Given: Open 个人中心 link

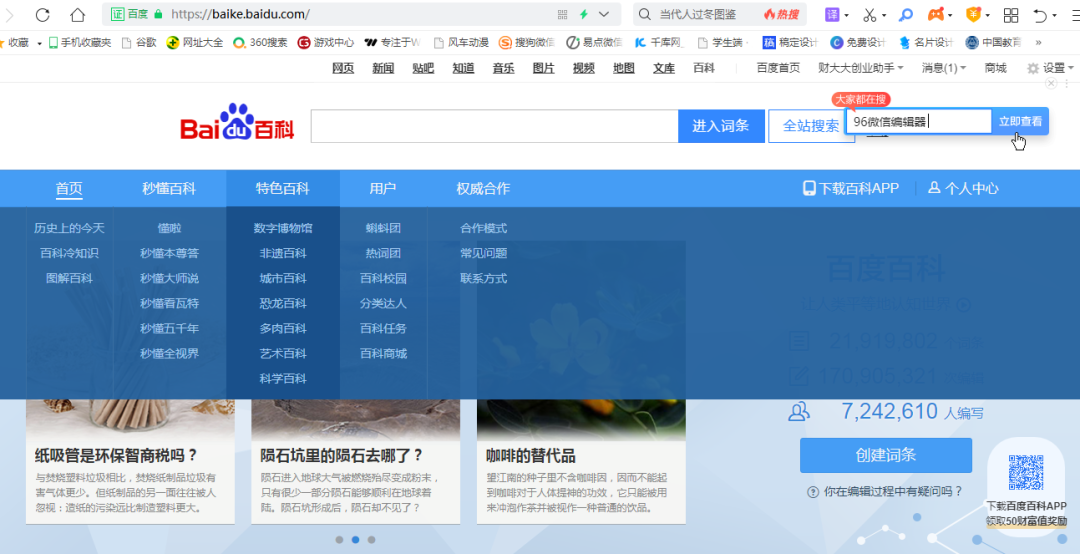Looking at the screenshot, I should click(964, 188).
